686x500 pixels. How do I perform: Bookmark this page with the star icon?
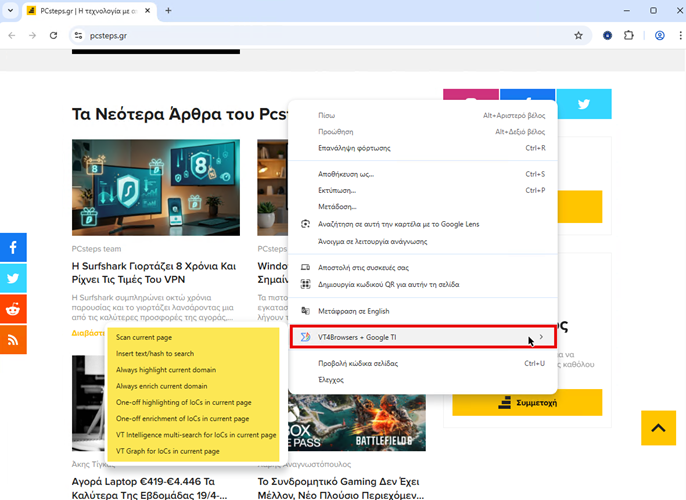pos(578,35)
